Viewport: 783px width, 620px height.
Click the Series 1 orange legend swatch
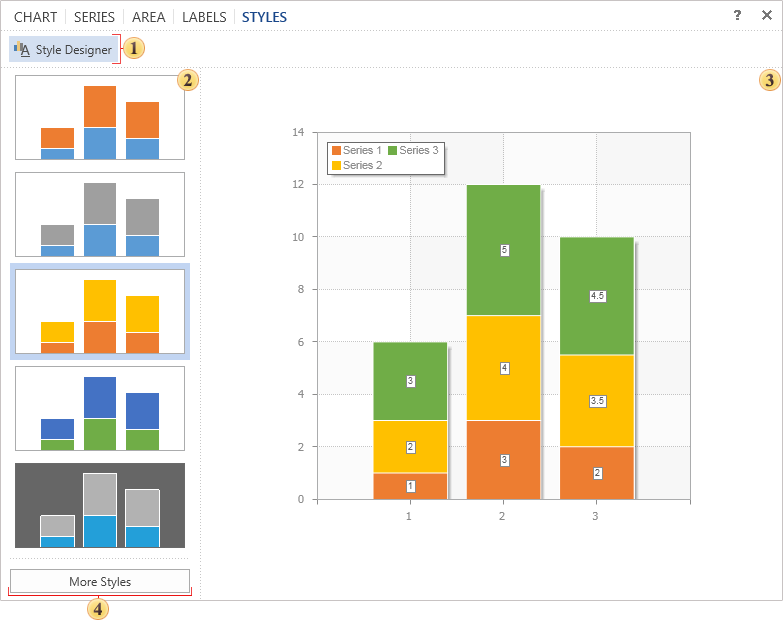(x=336, y=150)
